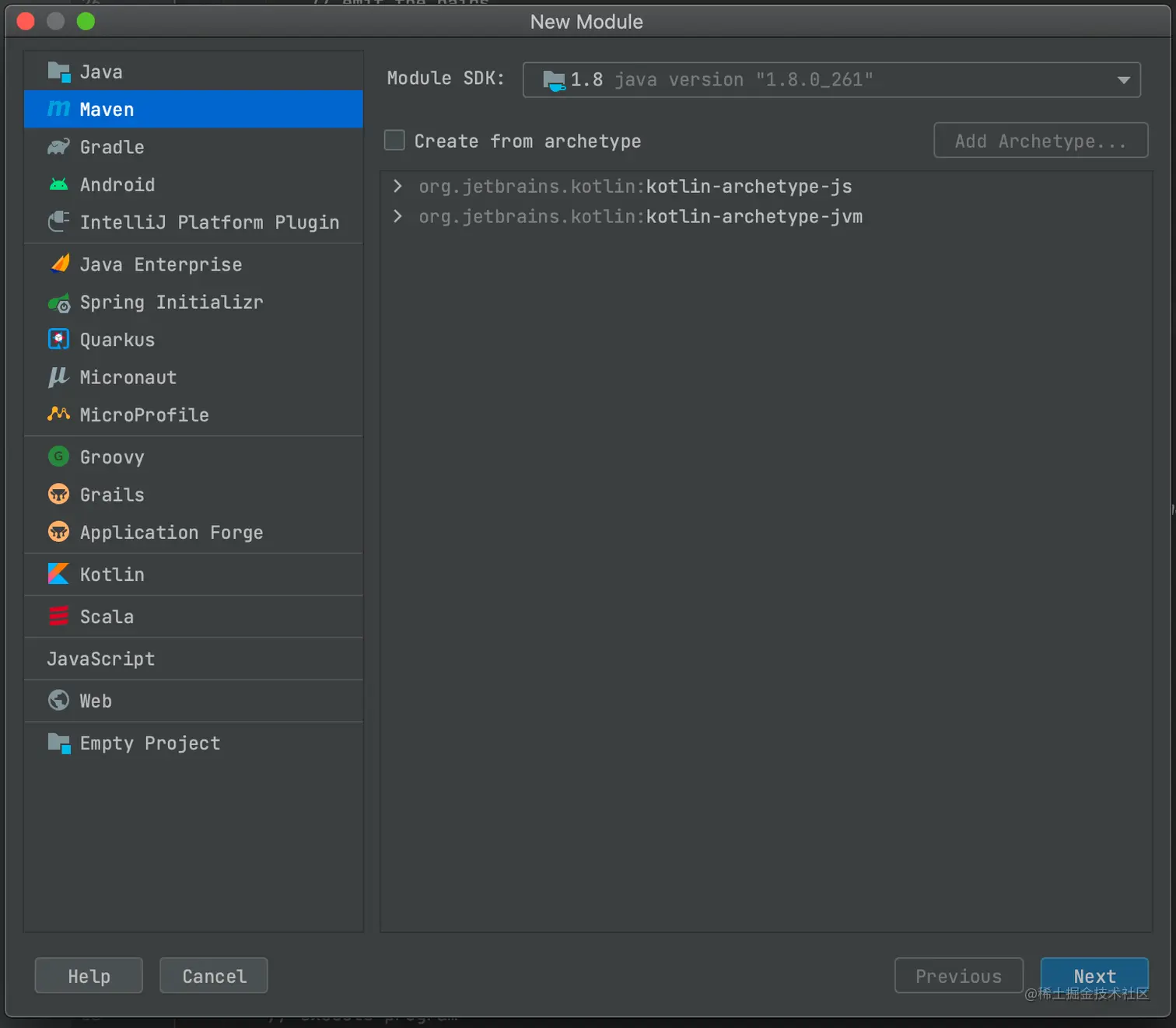
Task: Click the Application Forge icon
Action: click(x=59, y=532)
